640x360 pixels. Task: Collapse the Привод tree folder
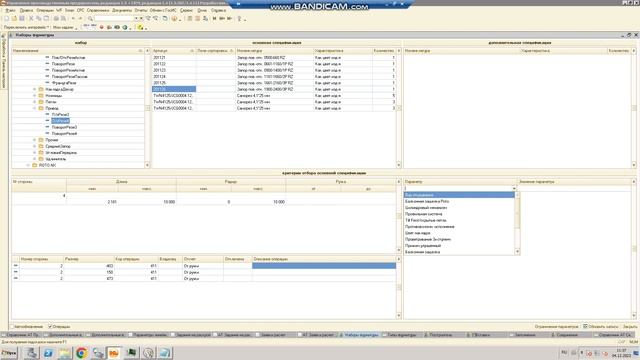(x=35, y=108)
